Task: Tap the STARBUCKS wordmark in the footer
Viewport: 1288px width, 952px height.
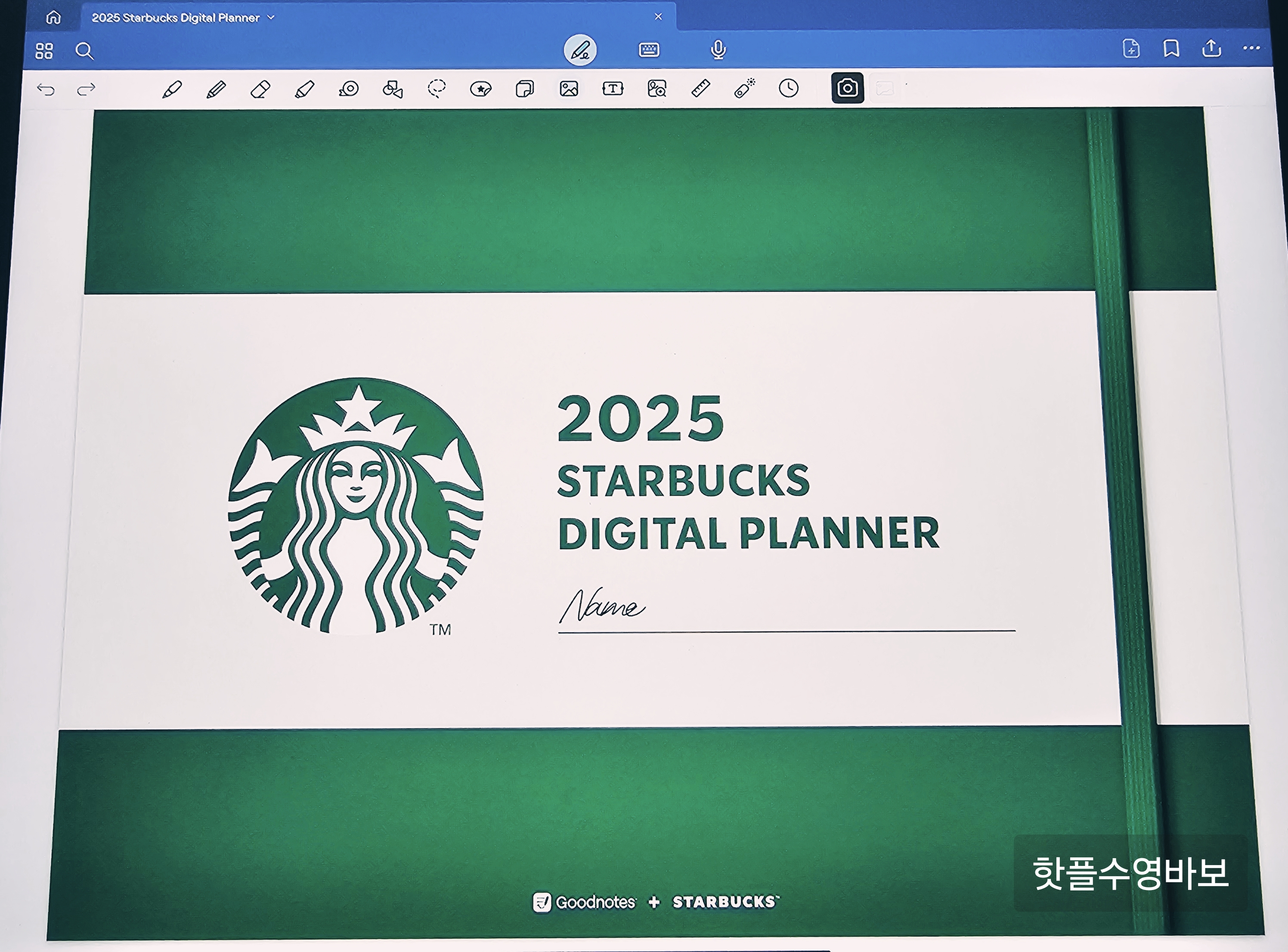Action: (x=726, y=901)
